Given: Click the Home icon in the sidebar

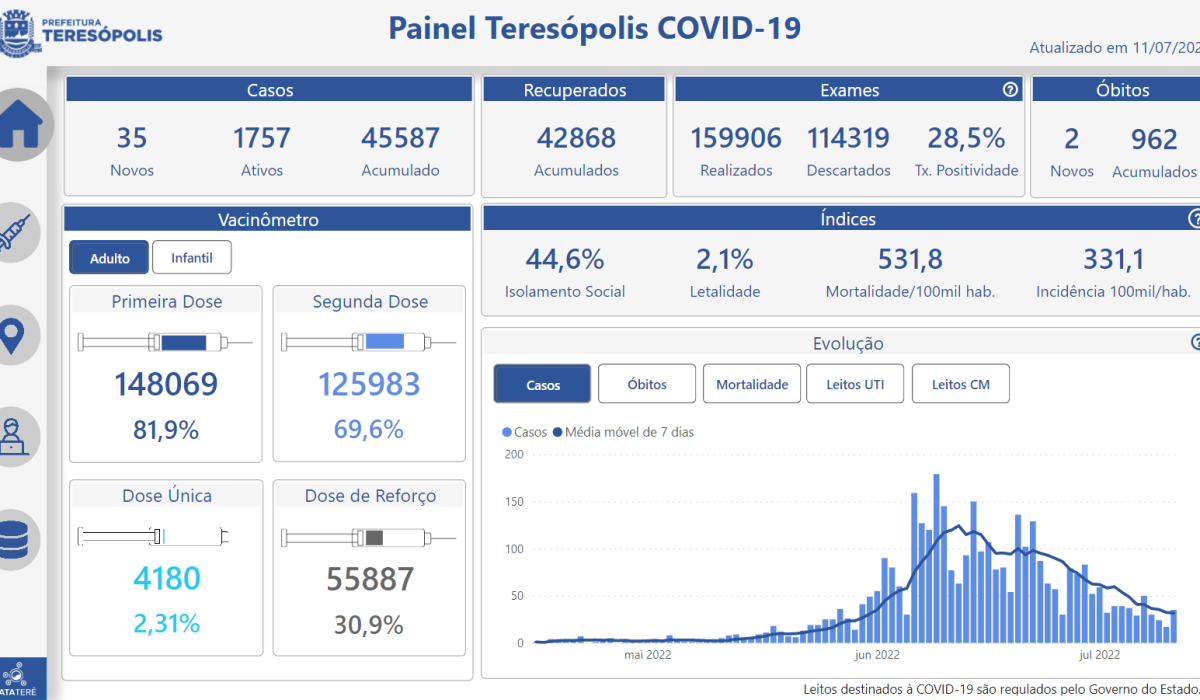Looking at the screenshot, I should tap(21, 125).
